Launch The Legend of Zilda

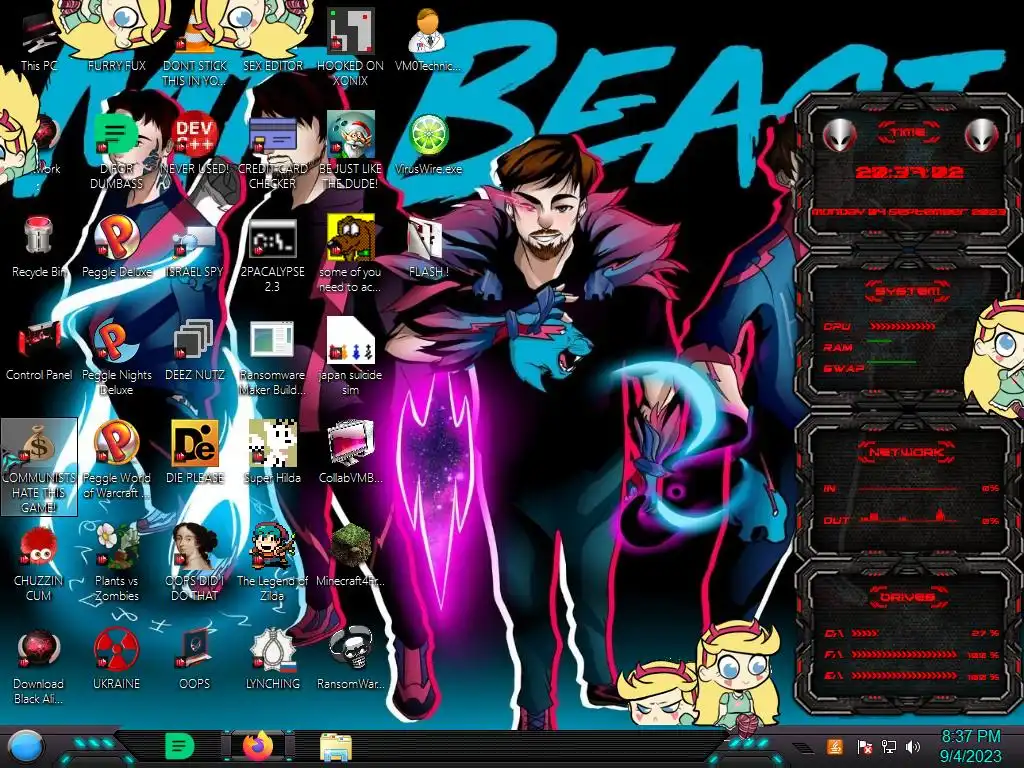(272, 563)
